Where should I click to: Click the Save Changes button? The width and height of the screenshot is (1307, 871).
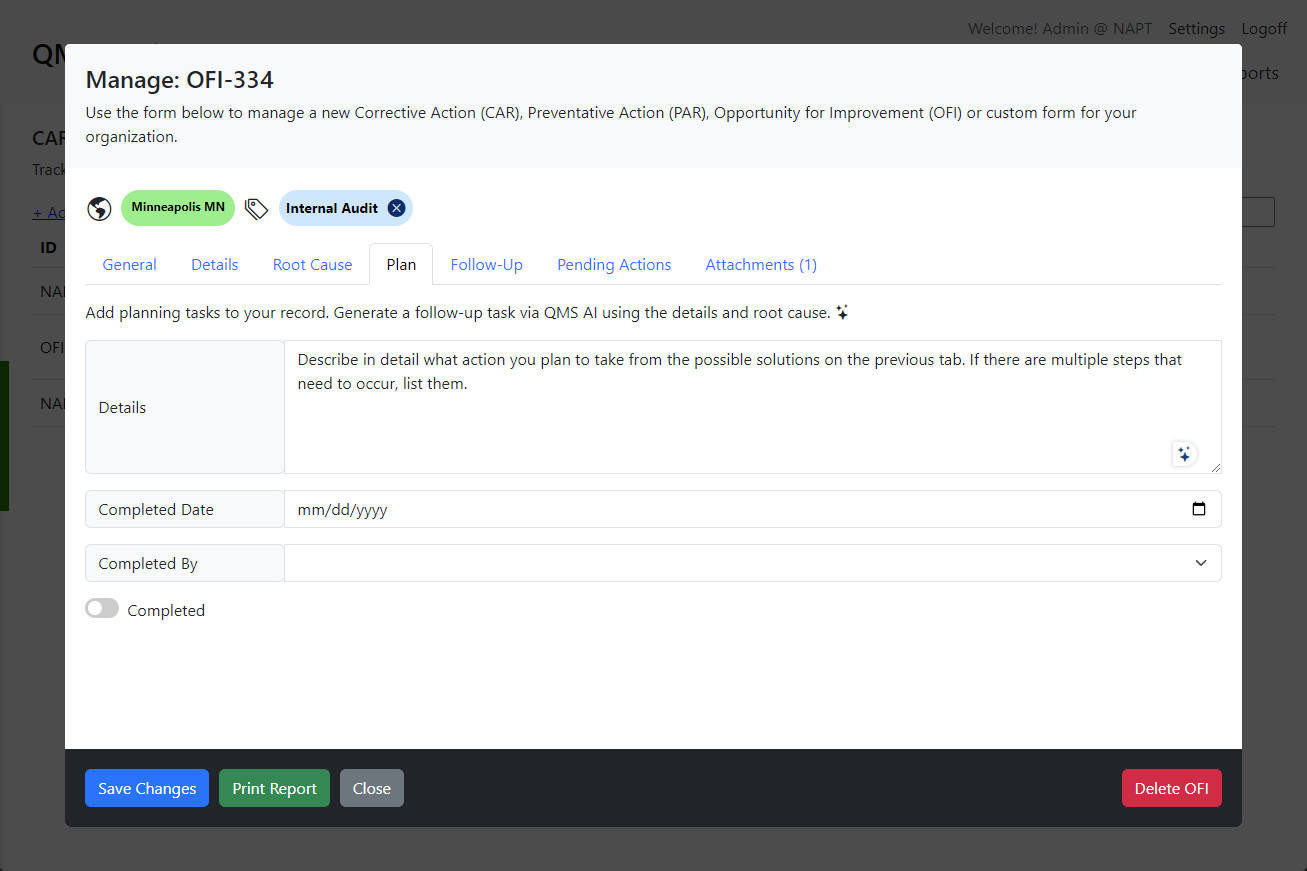147,788
